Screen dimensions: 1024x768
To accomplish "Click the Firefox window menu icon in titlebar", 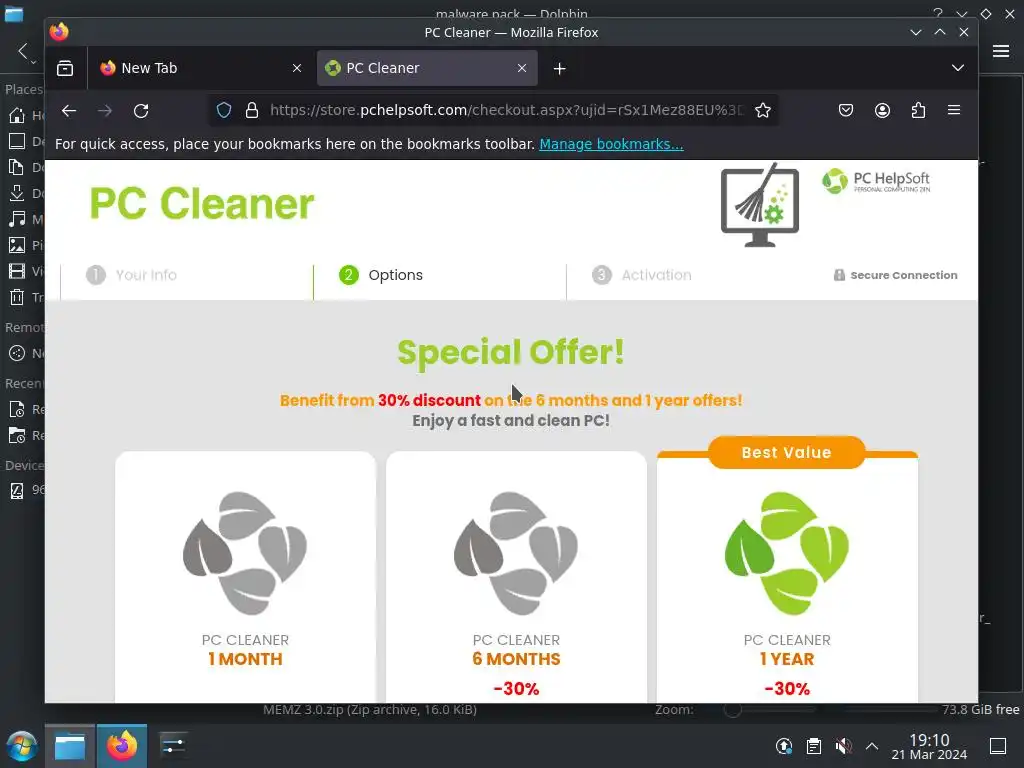I will [59, 32].
